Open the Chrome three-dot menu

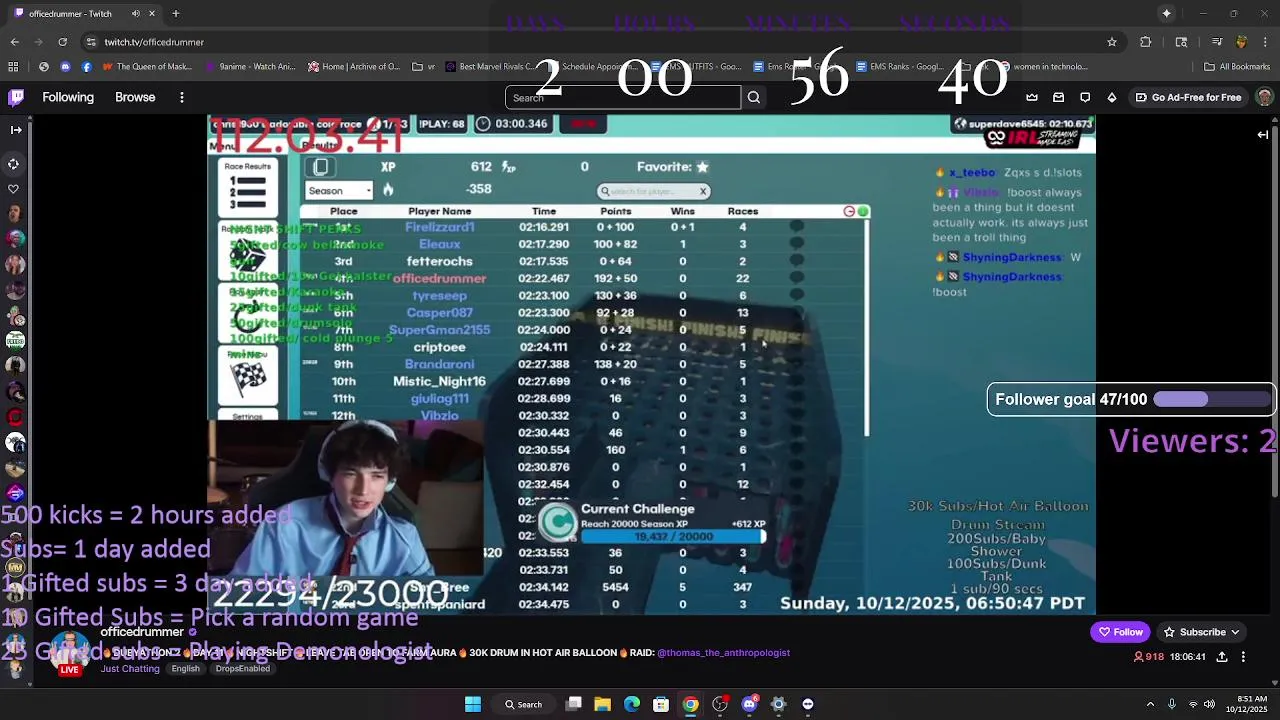(1264, 42)
